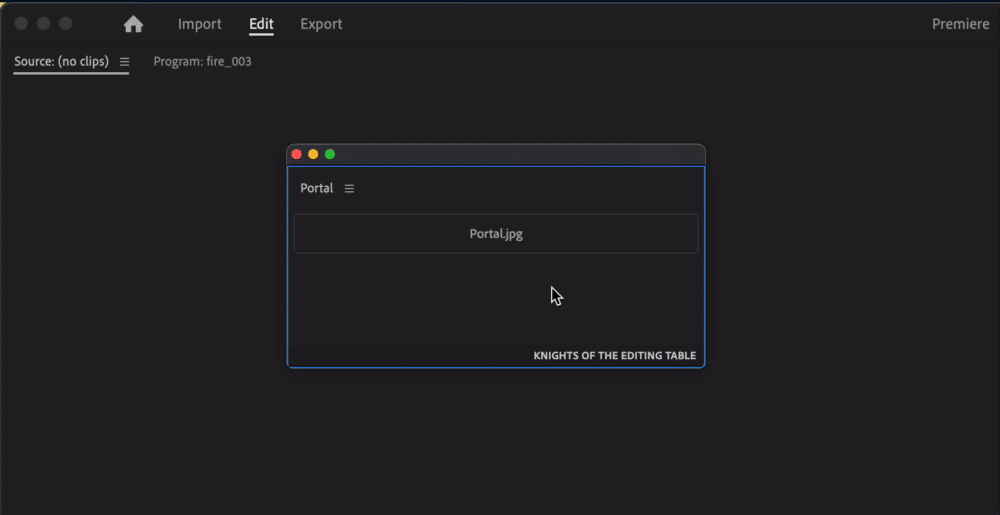This screenshot has width=1000, height=515.
Task: Go to the Home screen icon
Action: click(x=133, y=25)
